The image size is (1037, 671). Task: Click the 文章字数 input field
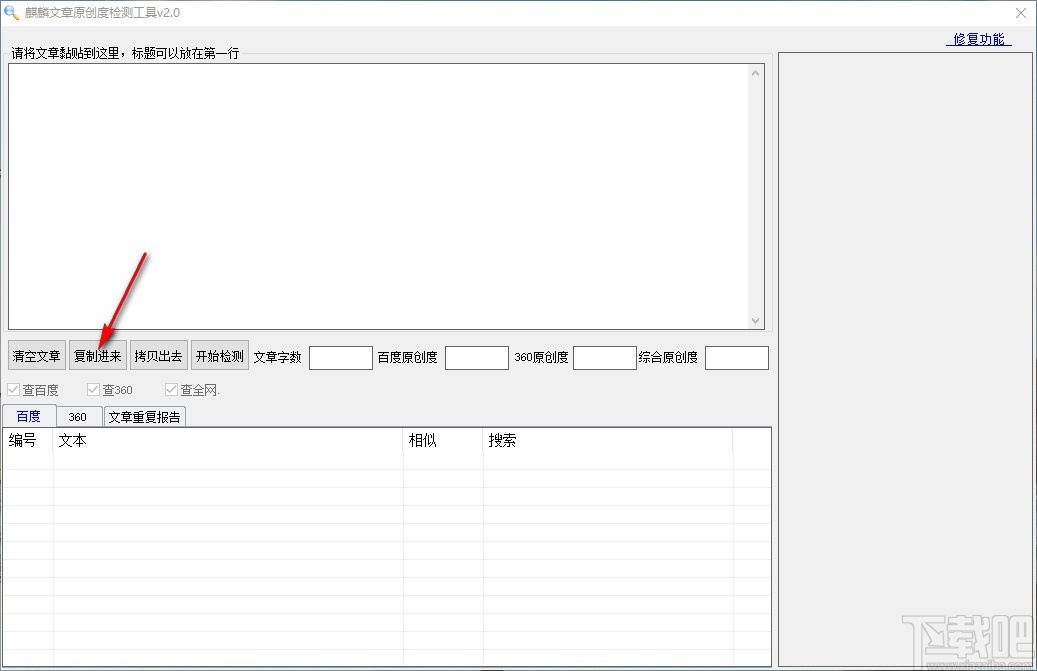click(341, 358)
